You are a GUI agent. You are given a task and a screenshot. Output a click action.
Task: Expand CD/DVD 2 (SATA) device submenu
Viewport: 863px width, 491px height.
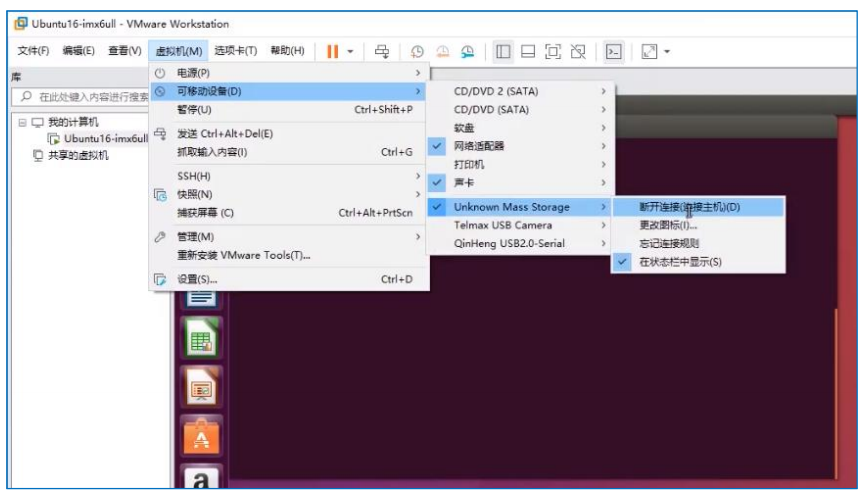pos(520,91)
